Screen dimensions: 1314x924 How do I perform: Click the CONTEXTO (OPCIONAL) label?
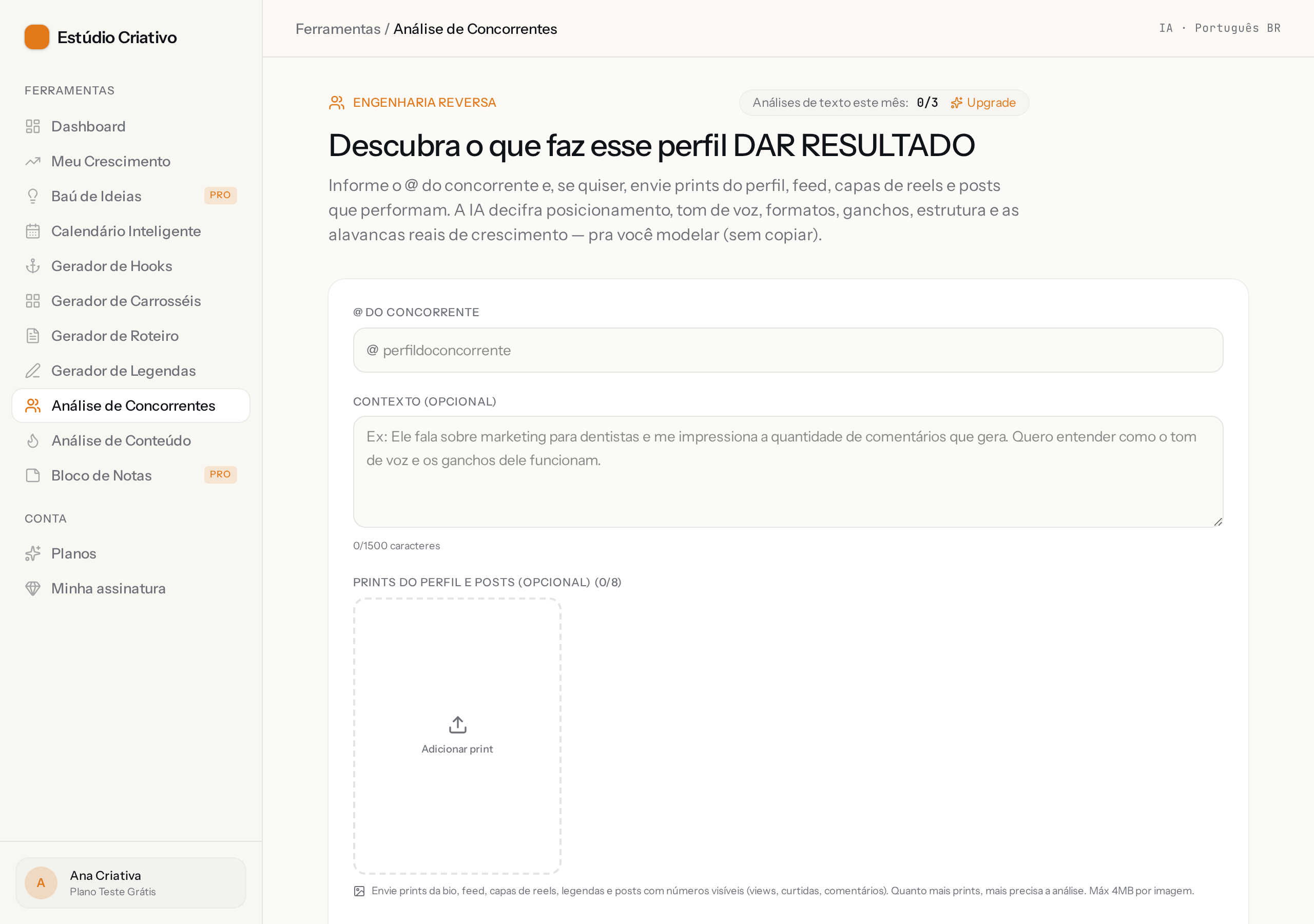click(424, 402)
